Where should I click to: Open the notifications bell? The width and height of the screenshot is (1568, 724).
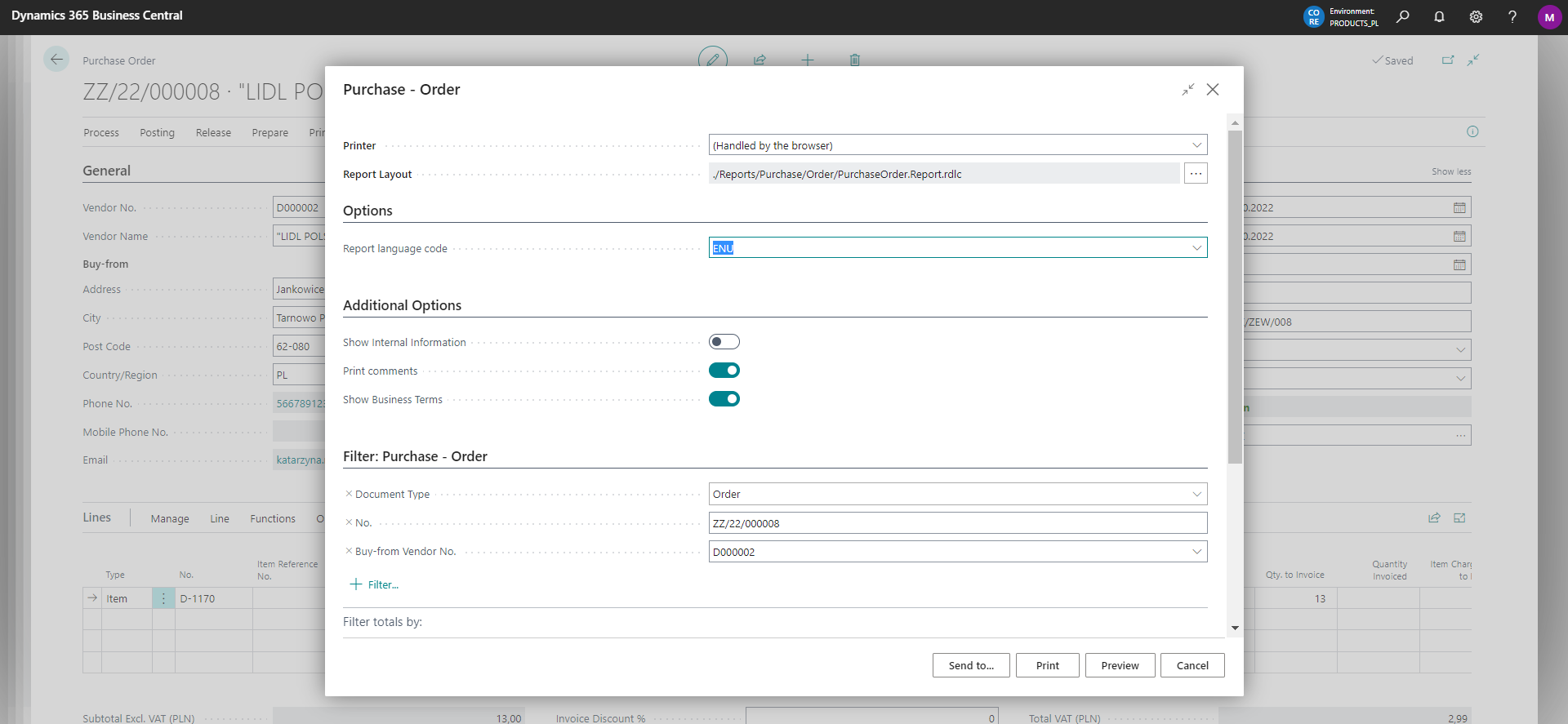1439,16
